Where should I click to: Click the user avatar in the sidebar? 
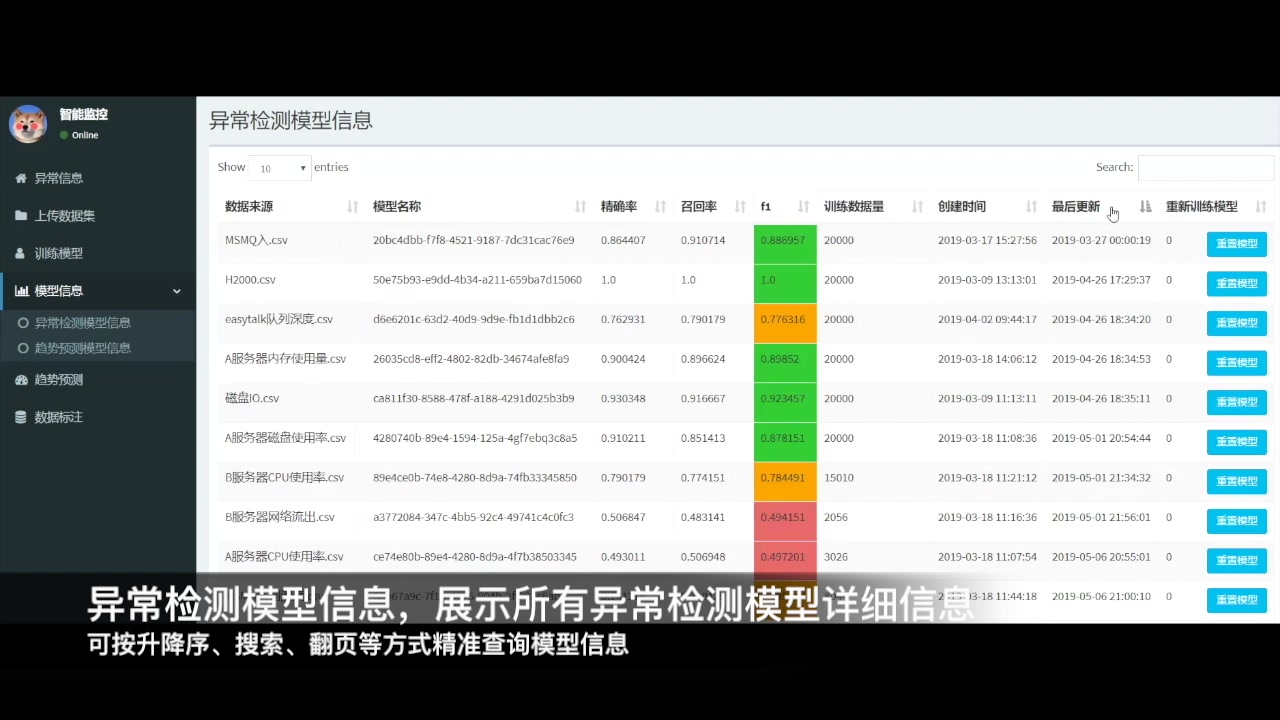coord(28,123)
